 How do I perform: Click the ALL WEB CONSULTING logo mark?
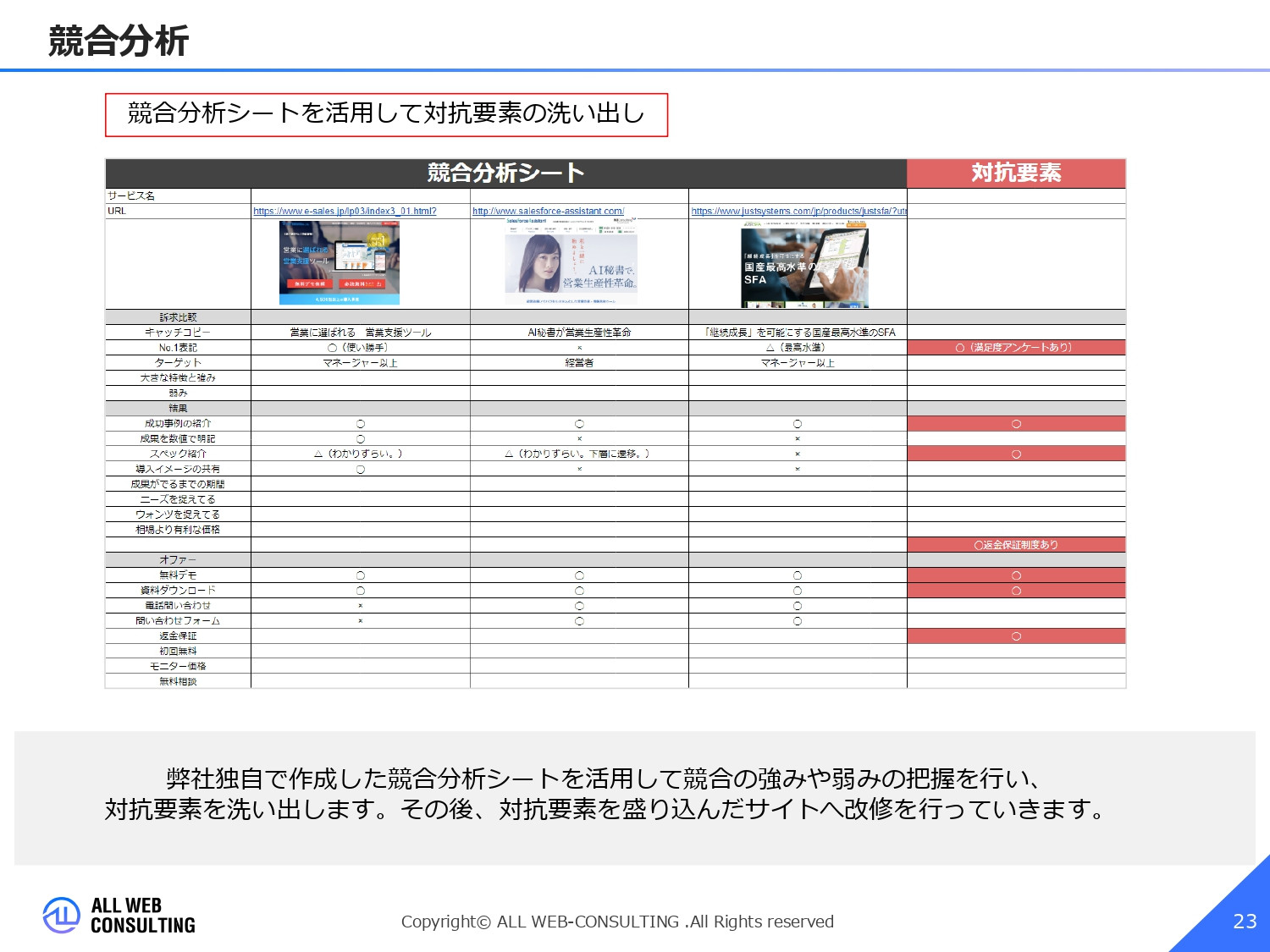click(x=60, y=913)
